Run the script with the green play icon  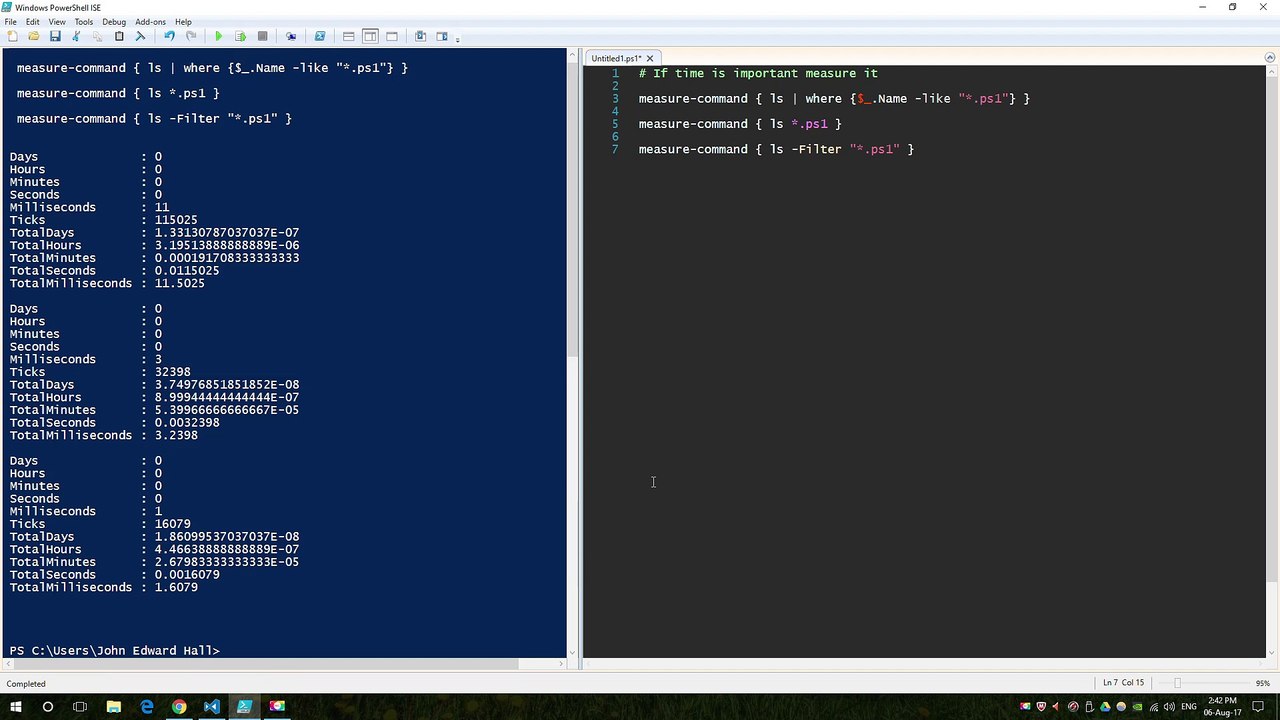coord(218,36)
